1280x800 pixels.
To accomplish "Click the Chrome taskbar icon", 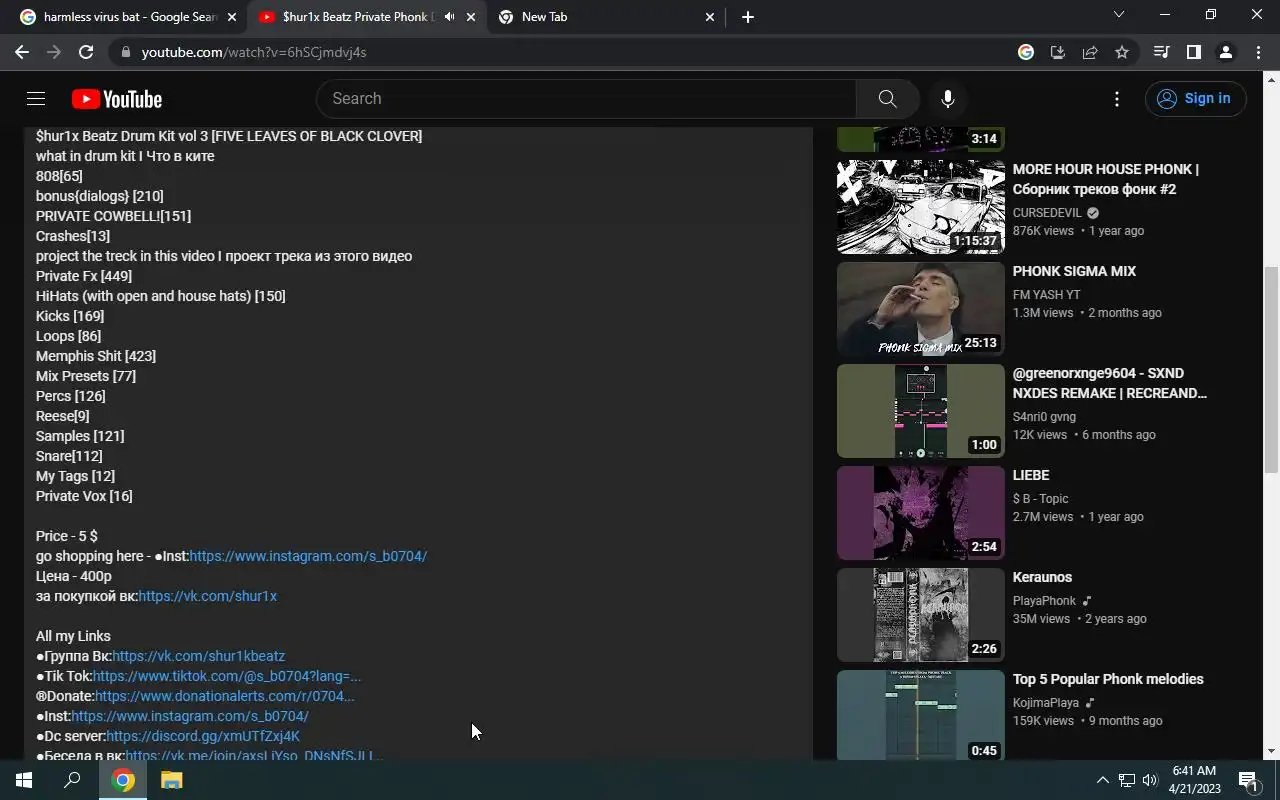I will tap(123, 780).
